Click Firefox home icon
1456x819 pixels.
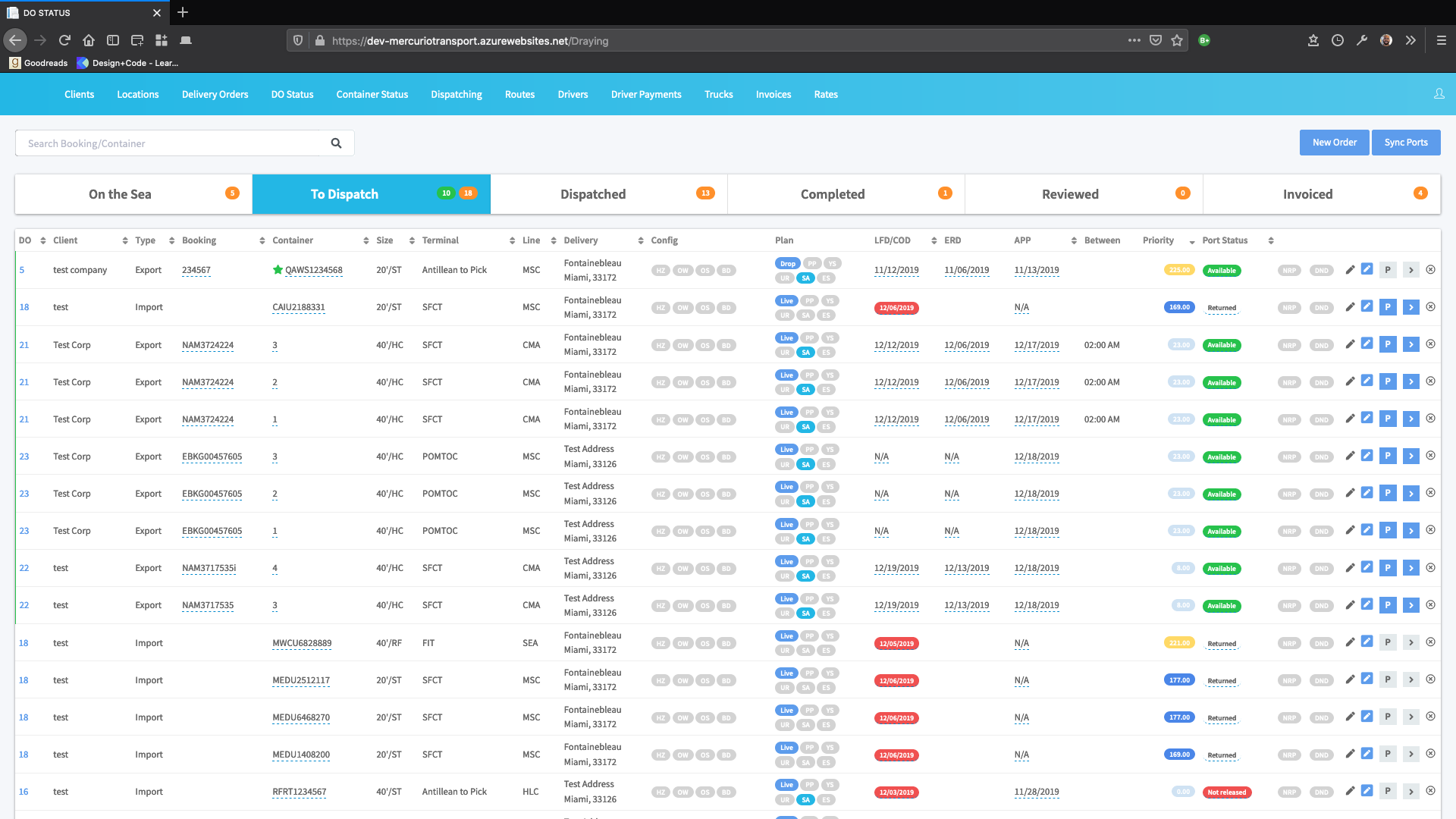89,40
